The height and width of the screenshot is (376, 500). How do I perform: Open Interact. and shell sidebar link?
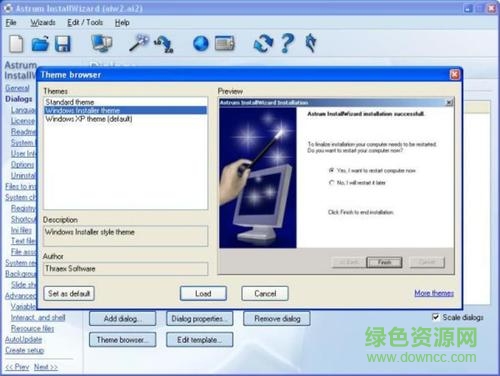[38, 318]
